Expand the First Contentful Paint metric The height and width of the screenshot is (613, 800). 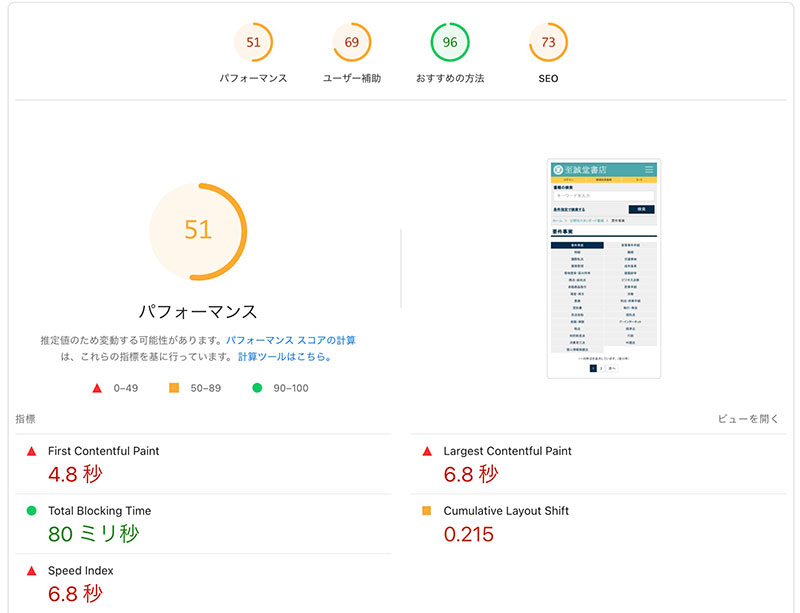[x=204, y=464]
